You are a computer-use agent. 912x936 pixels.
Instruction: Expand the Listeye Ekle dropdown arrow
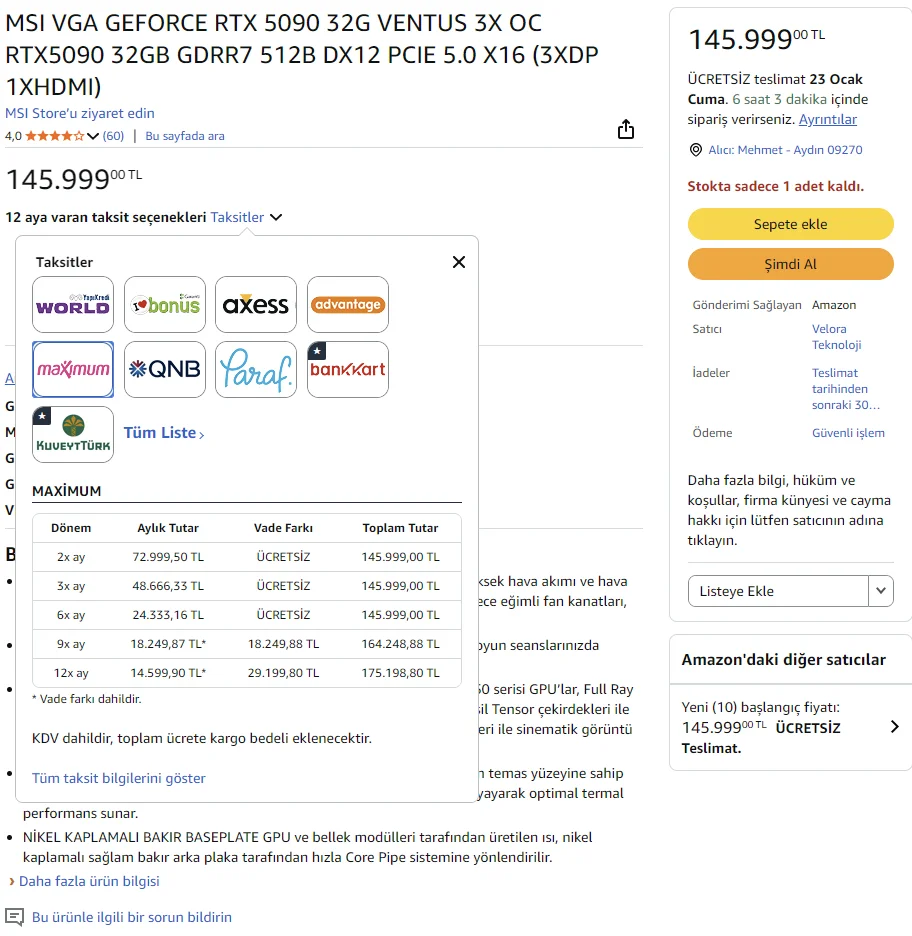[x=880, y=591]
